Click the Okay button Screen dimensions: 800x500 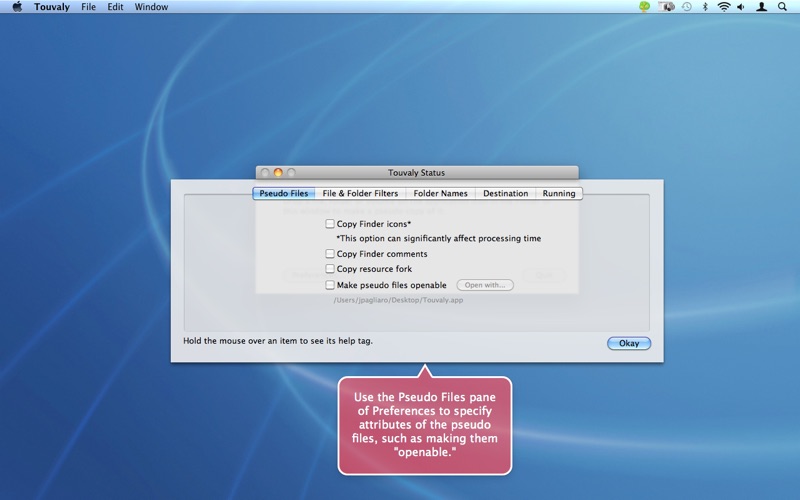pyautogui.click(x=629, y=343)
